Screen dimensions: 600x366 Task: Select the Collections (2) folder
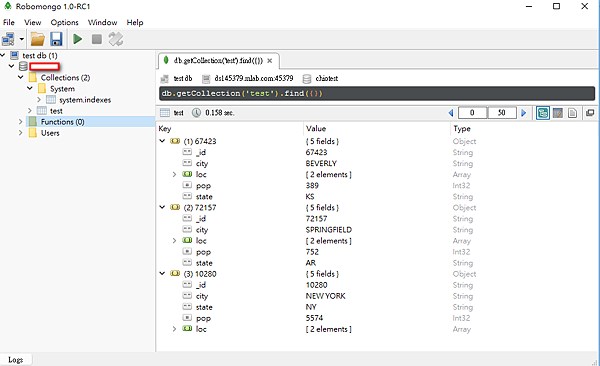[x=65, y=77]
